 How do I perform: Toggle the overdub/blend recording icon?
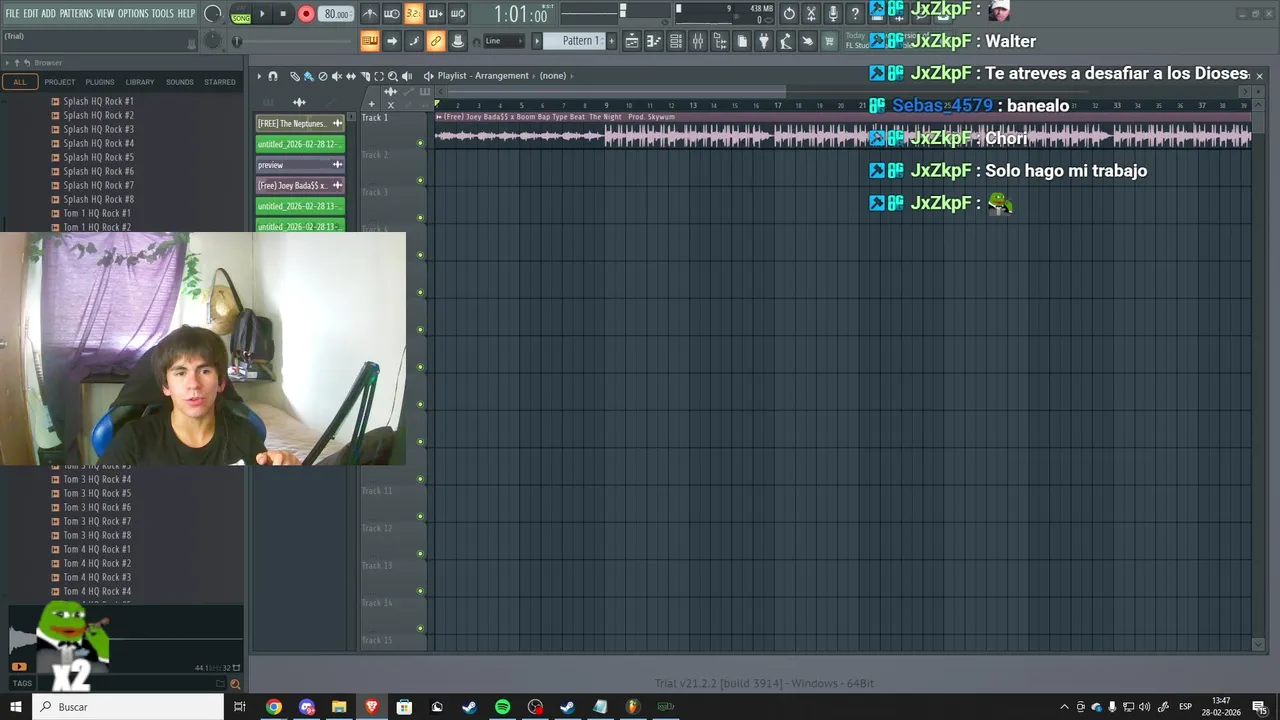pyautogui.click(x=436, y=14)
